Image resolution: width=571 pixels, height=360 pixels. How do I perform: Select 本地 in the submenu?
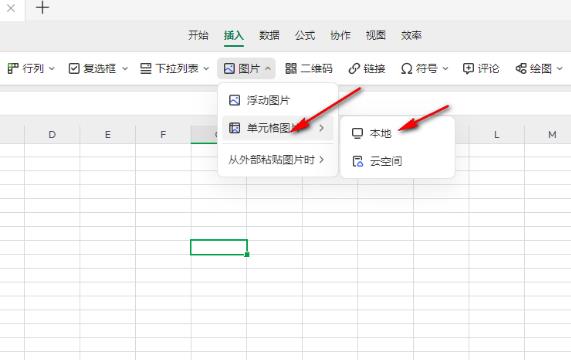398,134
